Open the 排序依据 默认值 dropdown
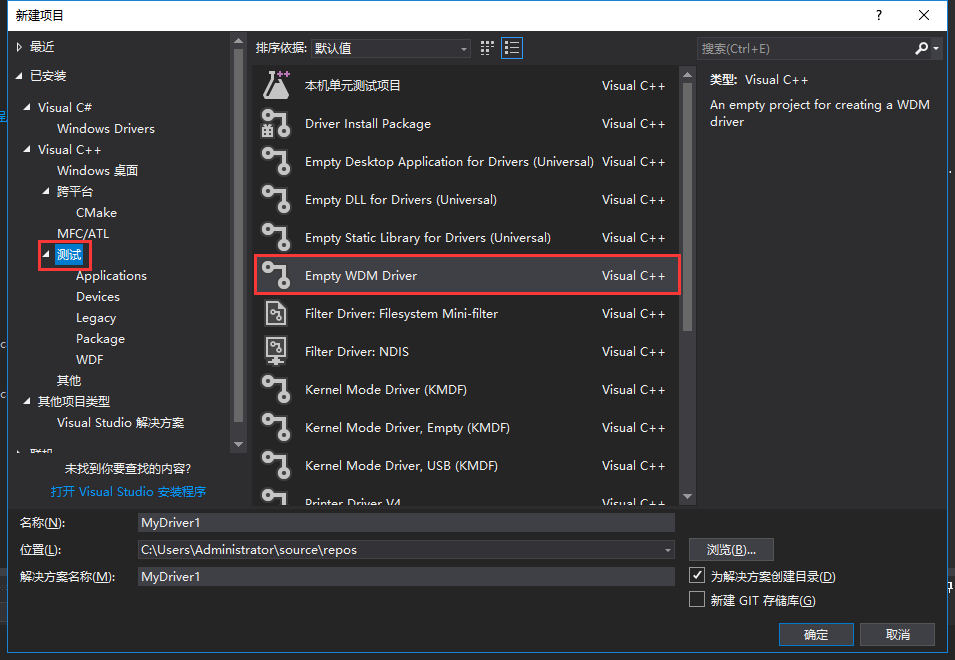955x660 pixels. pyautogui.click(x=390, y=48)
